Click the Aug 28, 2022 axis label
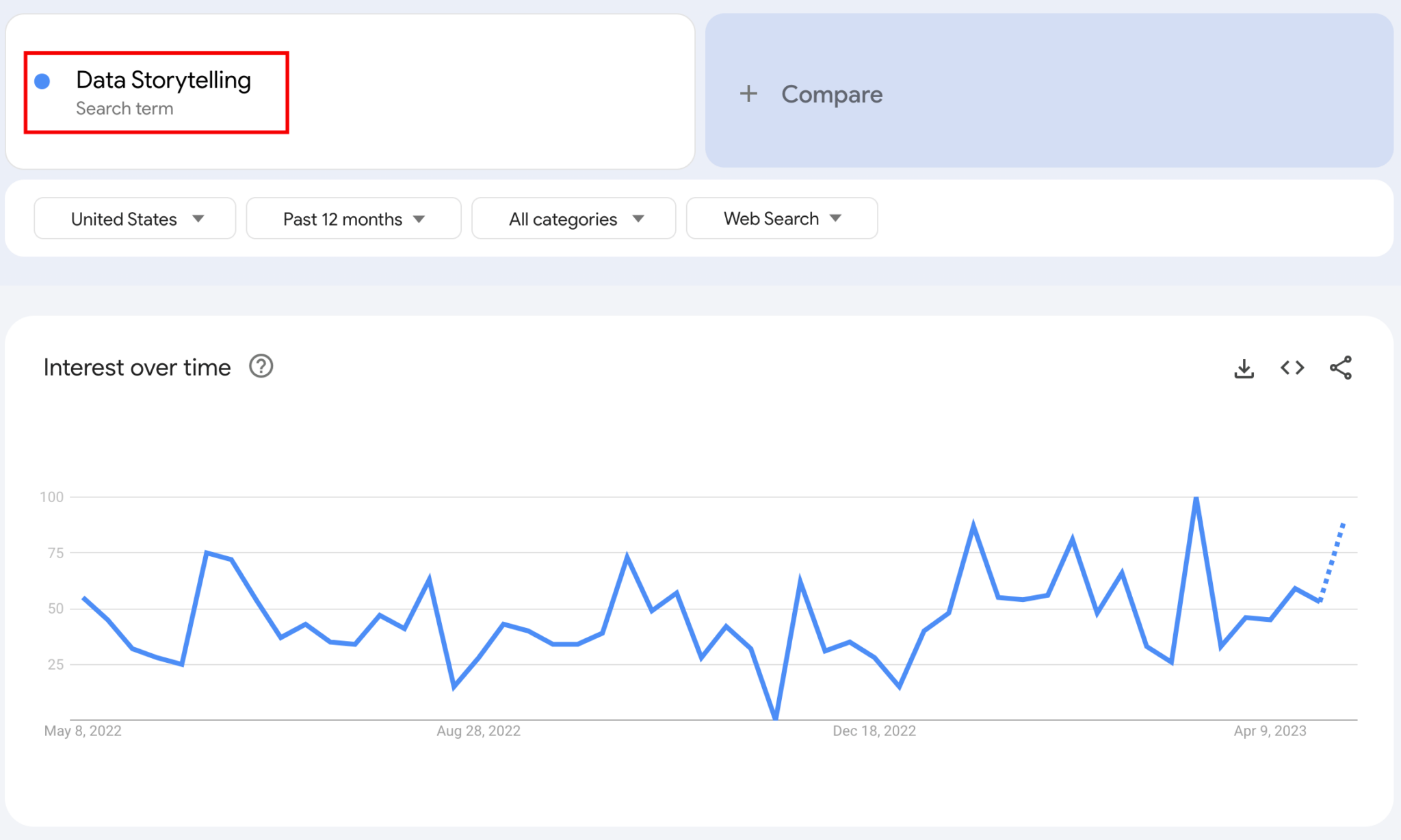This screenshot has height=840, width=1401. point(478,731)
